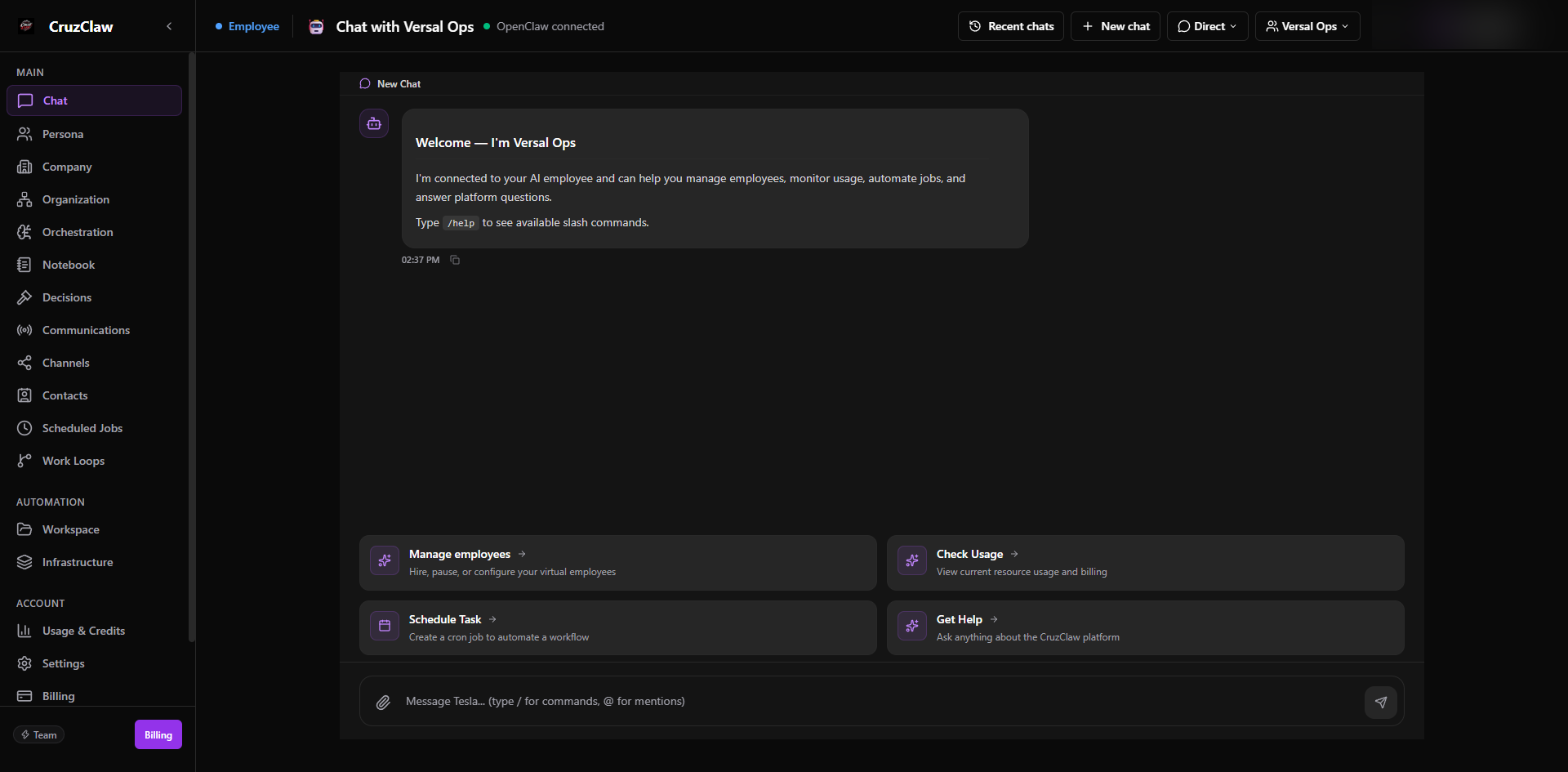Viewport: 1568px width, 772px height.
Task: Open Billing item in sidebar list
Action: coord(94,696)
